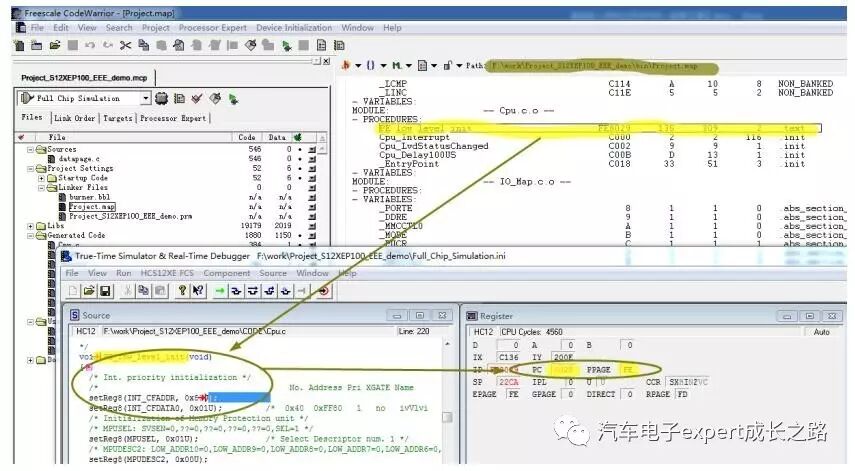Viewport: 855px width, 471px height.
Task: Switch to the Link Order tab
Action: pos(75,118)
